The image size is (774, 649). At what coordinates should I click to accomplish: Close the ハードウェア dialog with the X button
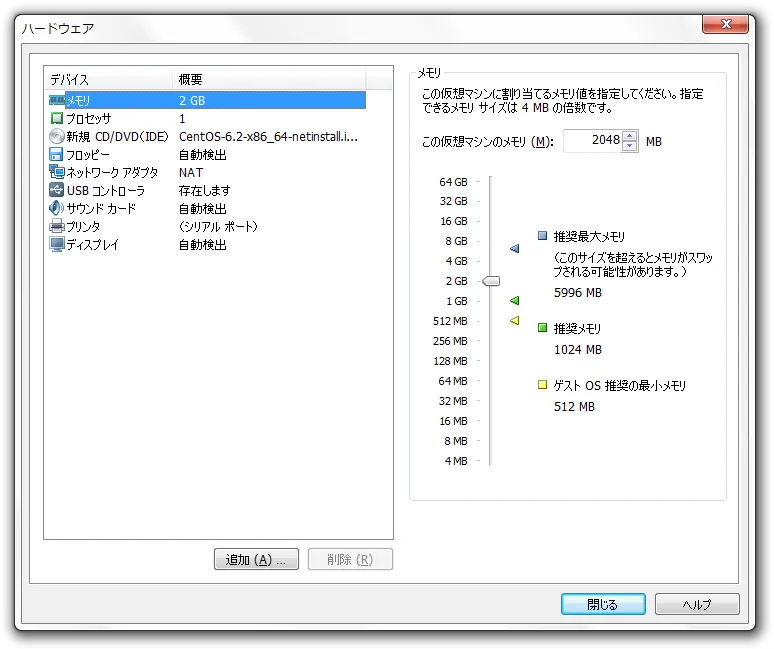click(x=725, y=24)
